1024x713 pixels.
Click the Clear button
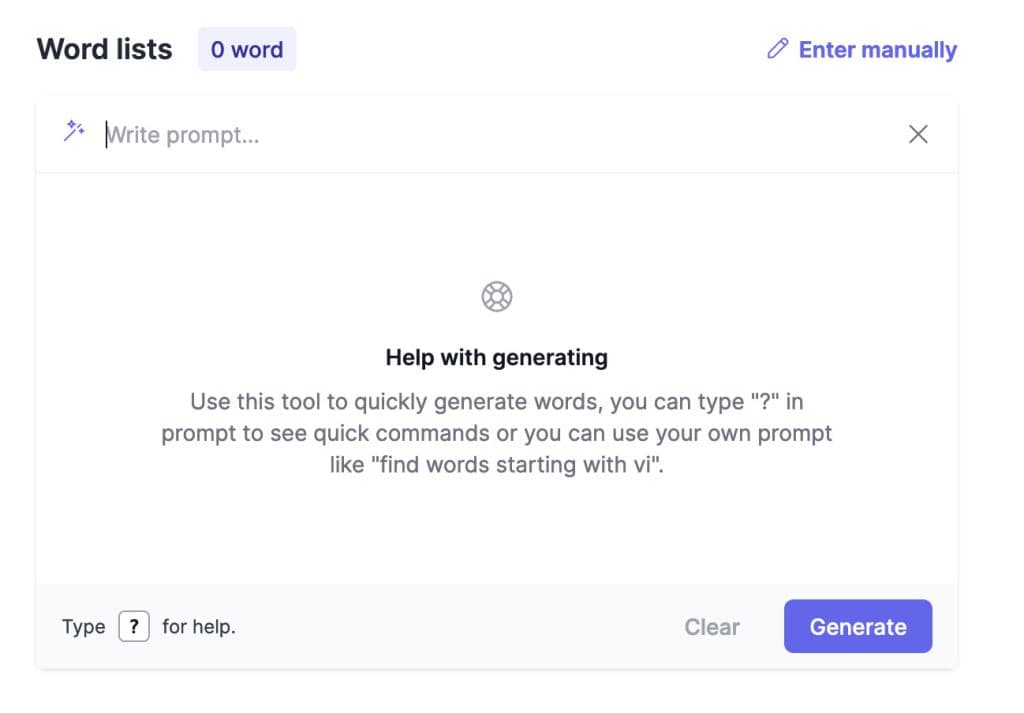[x=712, y=627]
